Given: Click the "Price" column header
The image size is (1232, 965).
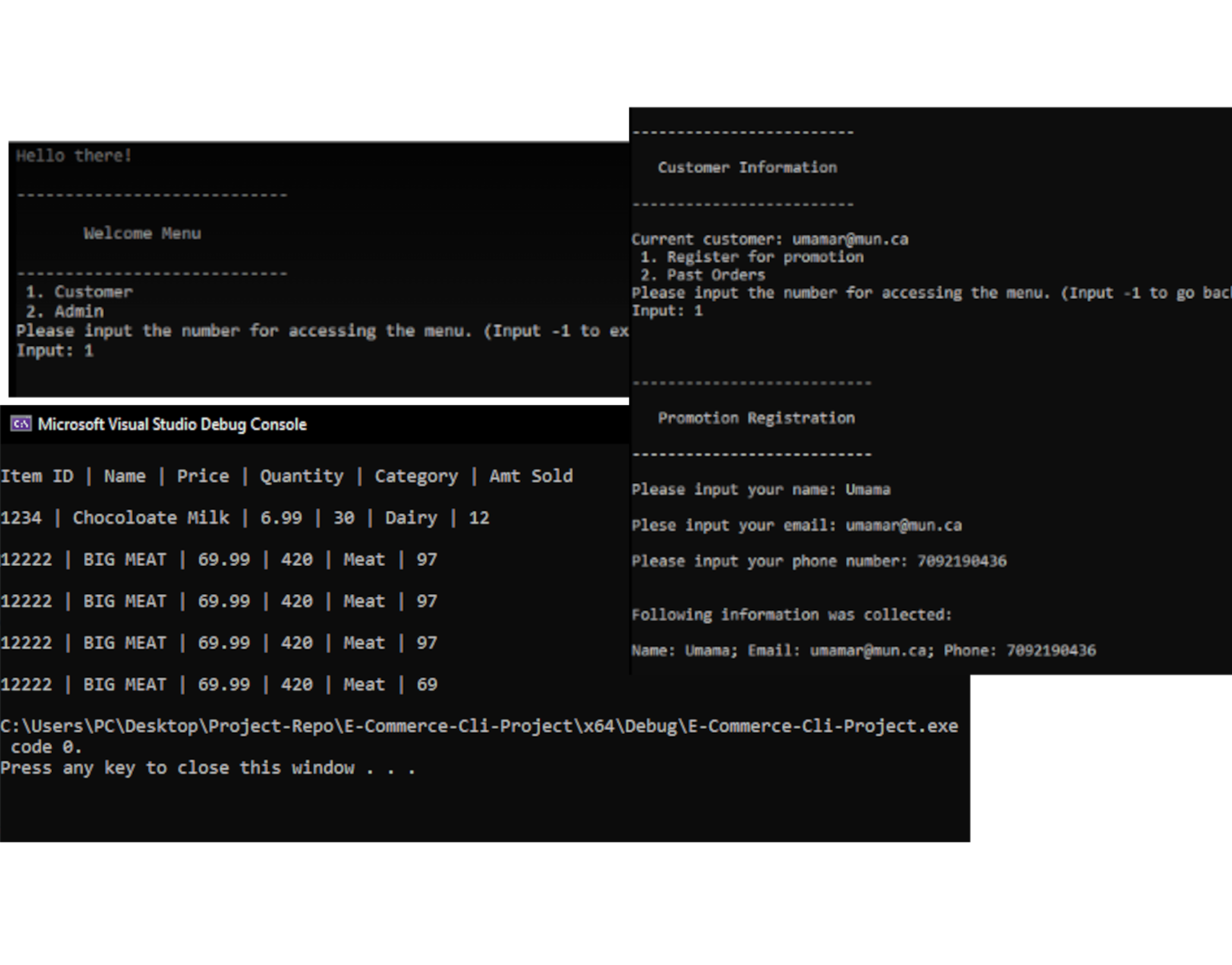Looking at the screenshot, I should (x=203, y=476).
